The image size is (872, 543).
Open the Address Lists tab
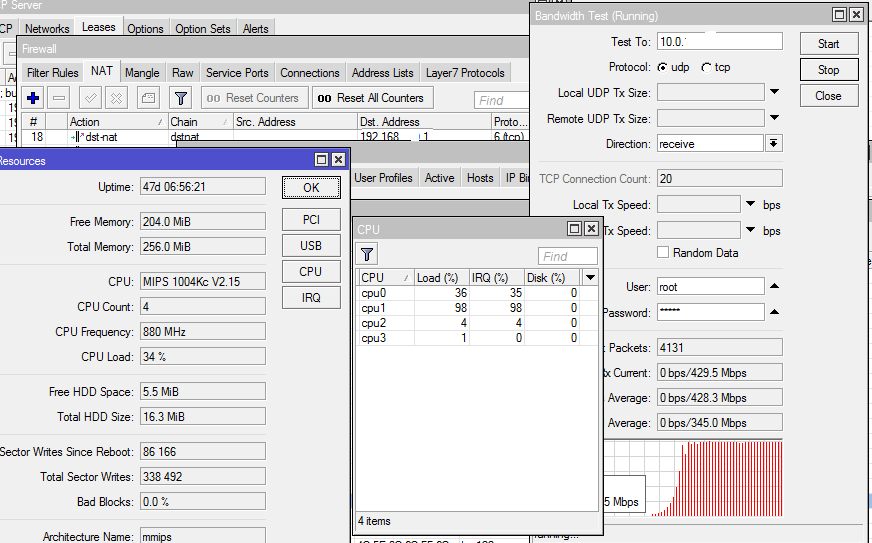click(382, 73)
